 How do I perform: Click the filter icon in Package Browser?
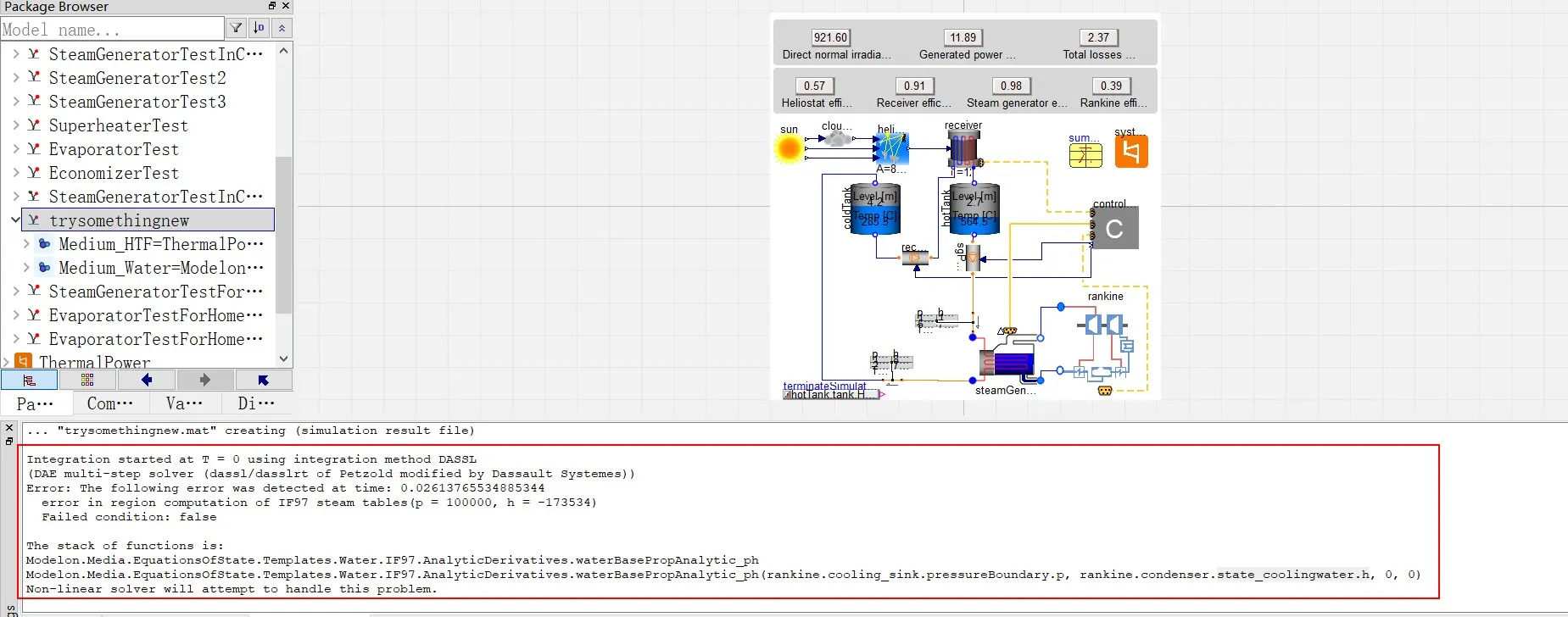coord(237,28)
